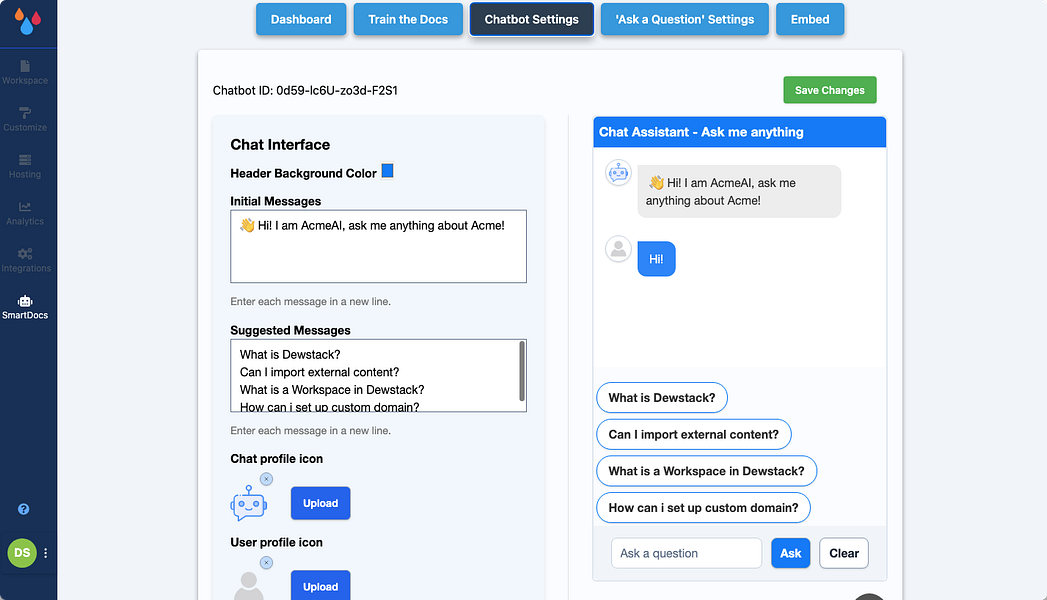The image size is (1047, 600).
Task: Switch to the Train the Docs tab
Action: pos(408,19)
